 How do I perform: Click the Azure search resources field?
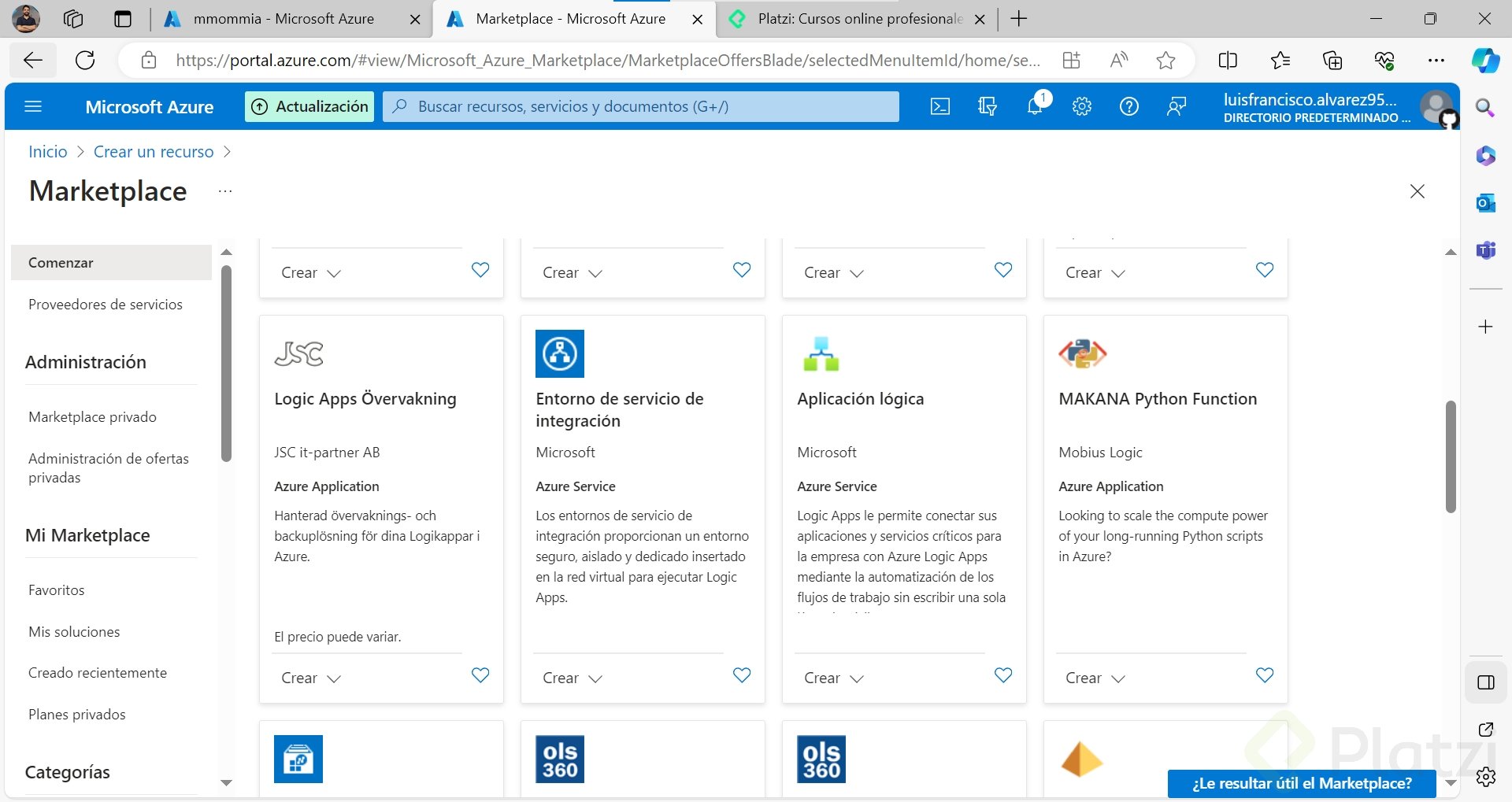[x=641, y=106]
